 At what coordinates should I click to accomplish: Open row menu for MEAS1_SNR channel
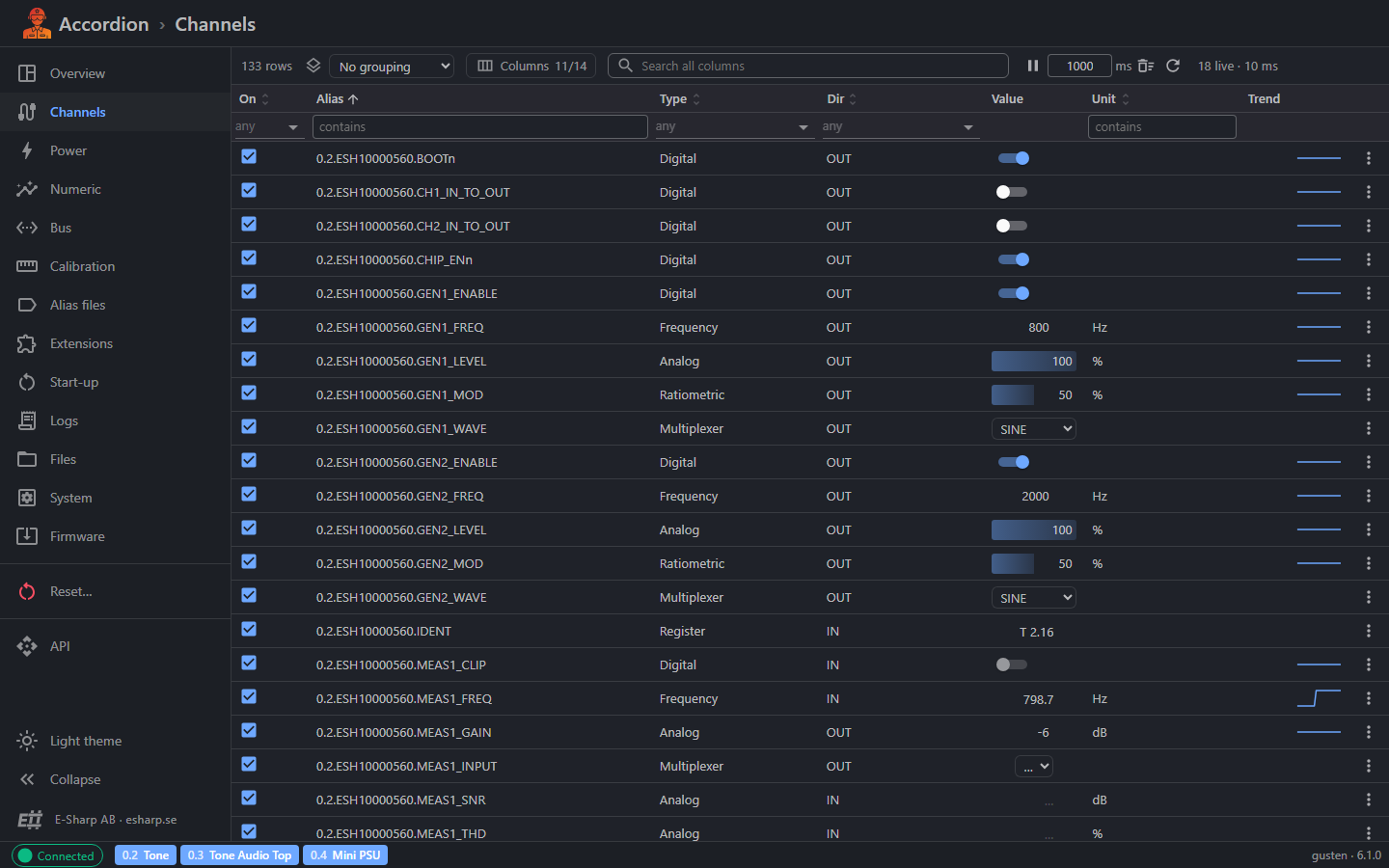click(x=1369, y=800)
